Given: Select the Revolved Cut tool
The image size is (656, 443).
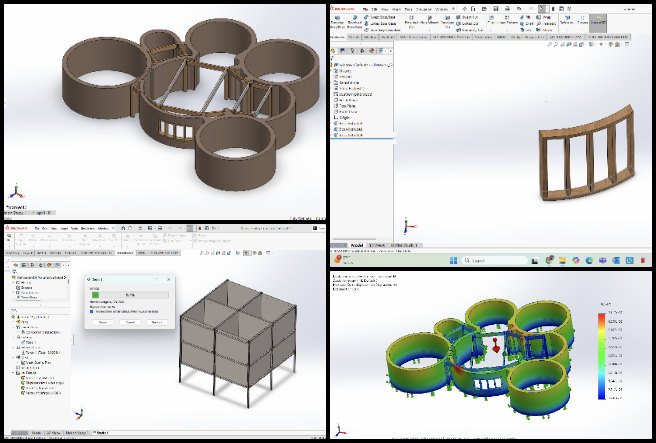Looking at the screenshot, I should pos(447,23).
